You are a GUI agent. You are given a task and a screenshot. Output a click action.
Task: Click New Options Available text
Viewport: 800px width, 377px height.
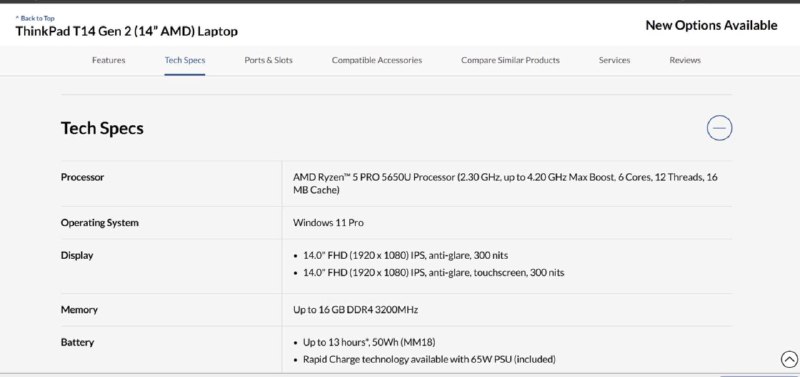coord(711,26)
